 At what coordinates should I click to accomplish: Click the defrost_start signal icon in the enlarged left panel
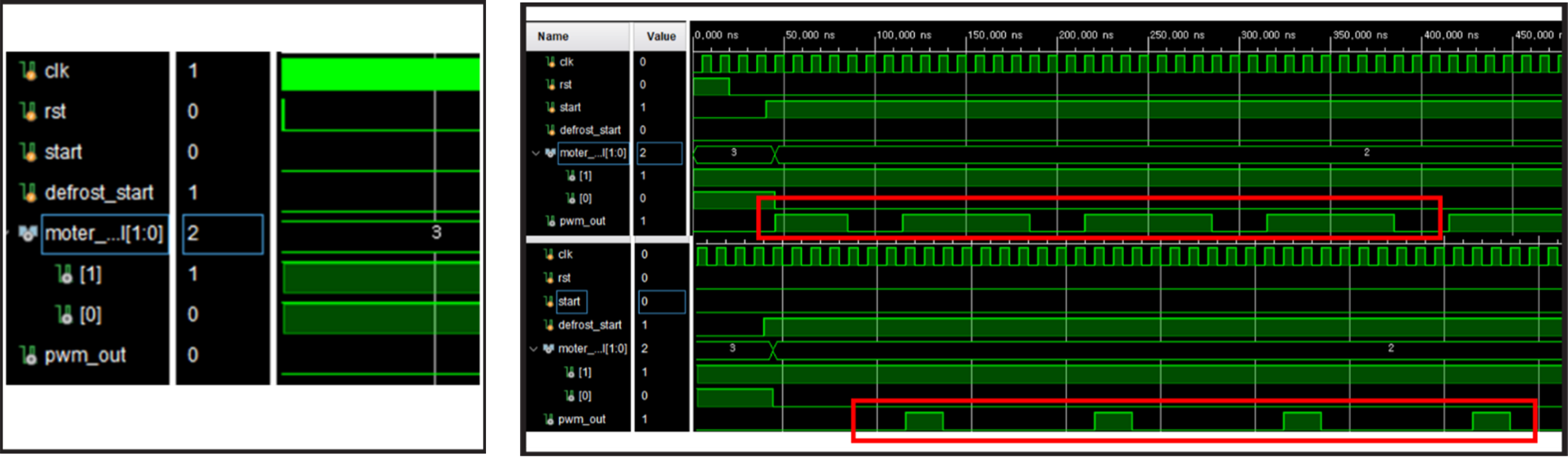point(28,193)
